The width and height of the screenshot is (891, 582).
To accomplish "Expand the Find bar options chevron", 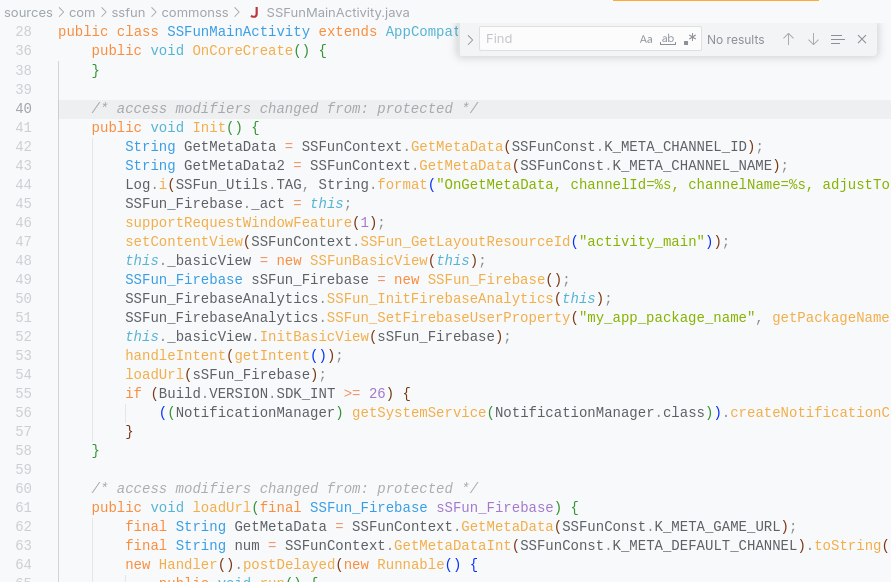I will 469,40.
